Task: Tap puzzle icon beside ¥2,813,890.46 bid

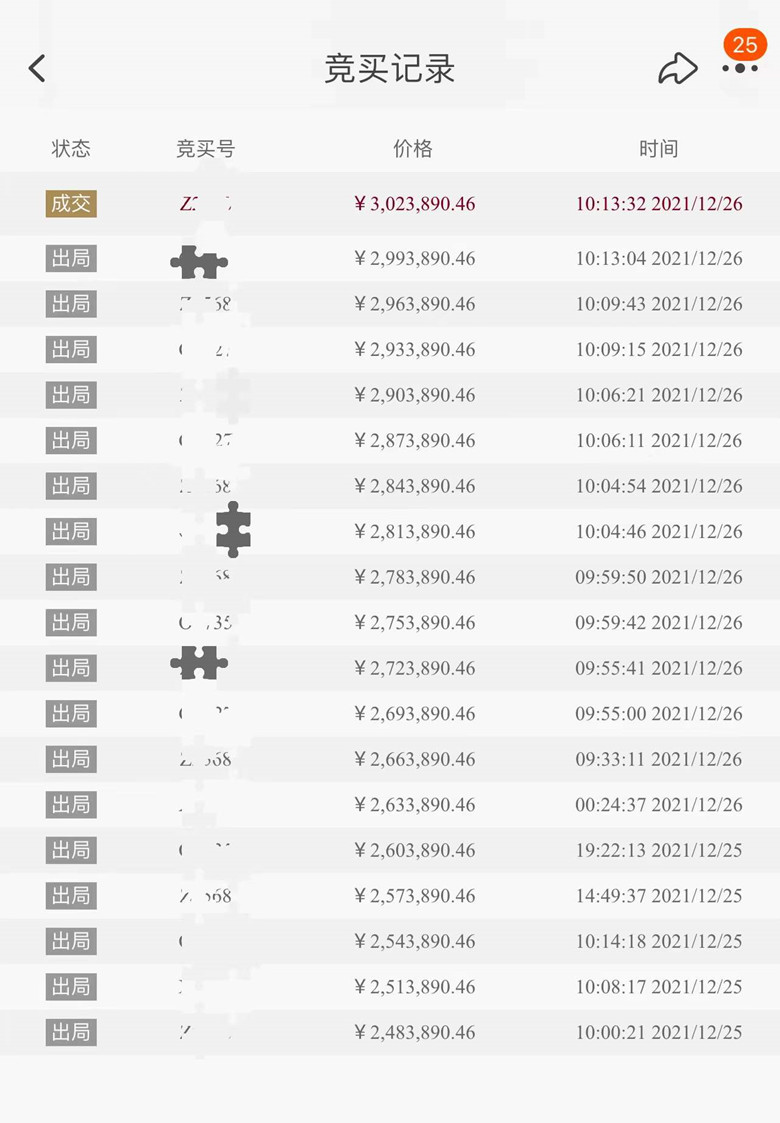Action: point(233,529)
